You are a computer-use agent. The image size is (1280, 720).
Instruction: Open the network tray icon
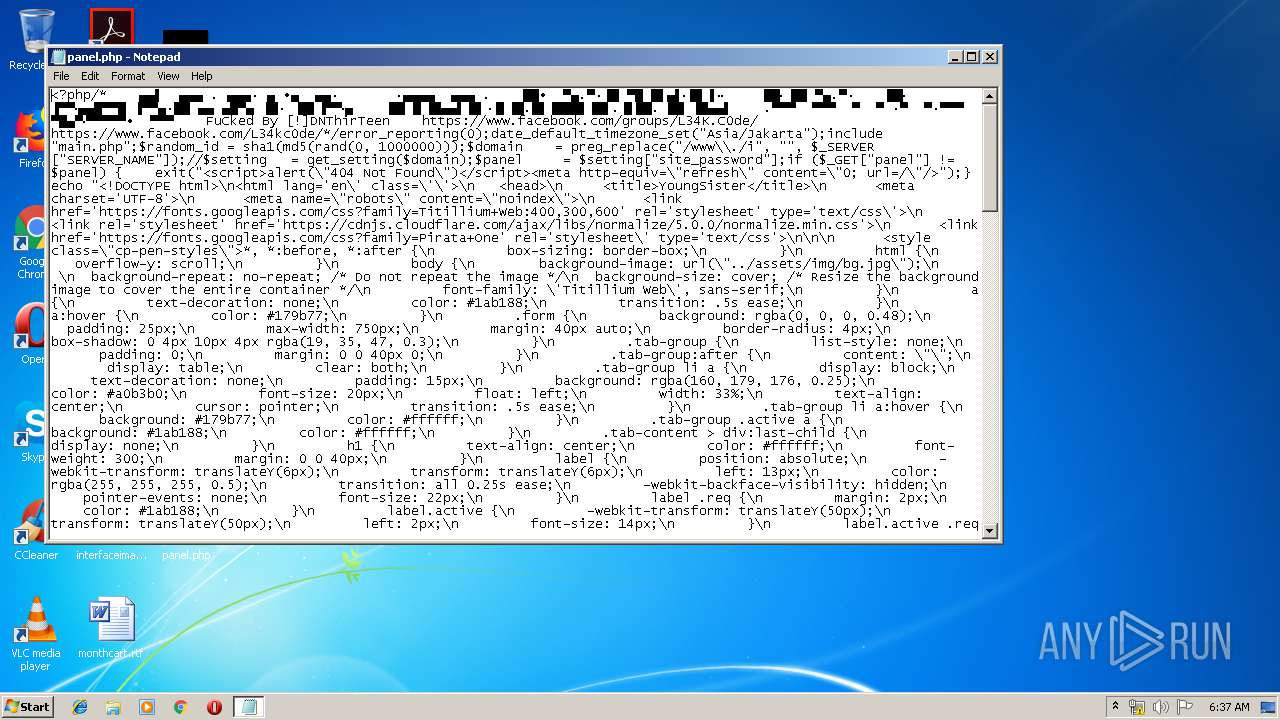point(1137,707)
